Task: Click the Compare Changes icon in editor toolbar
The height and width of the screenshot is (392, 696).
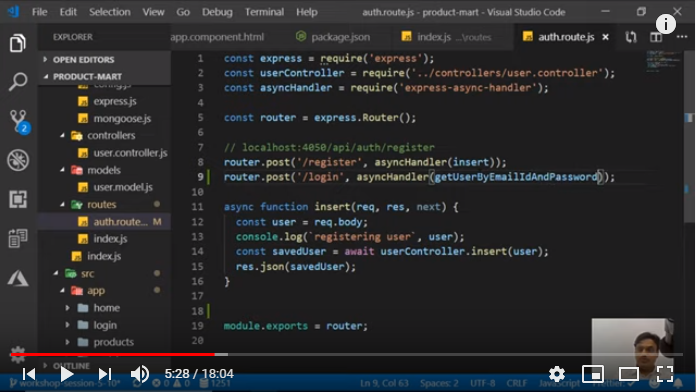Action: click(631, 37)
